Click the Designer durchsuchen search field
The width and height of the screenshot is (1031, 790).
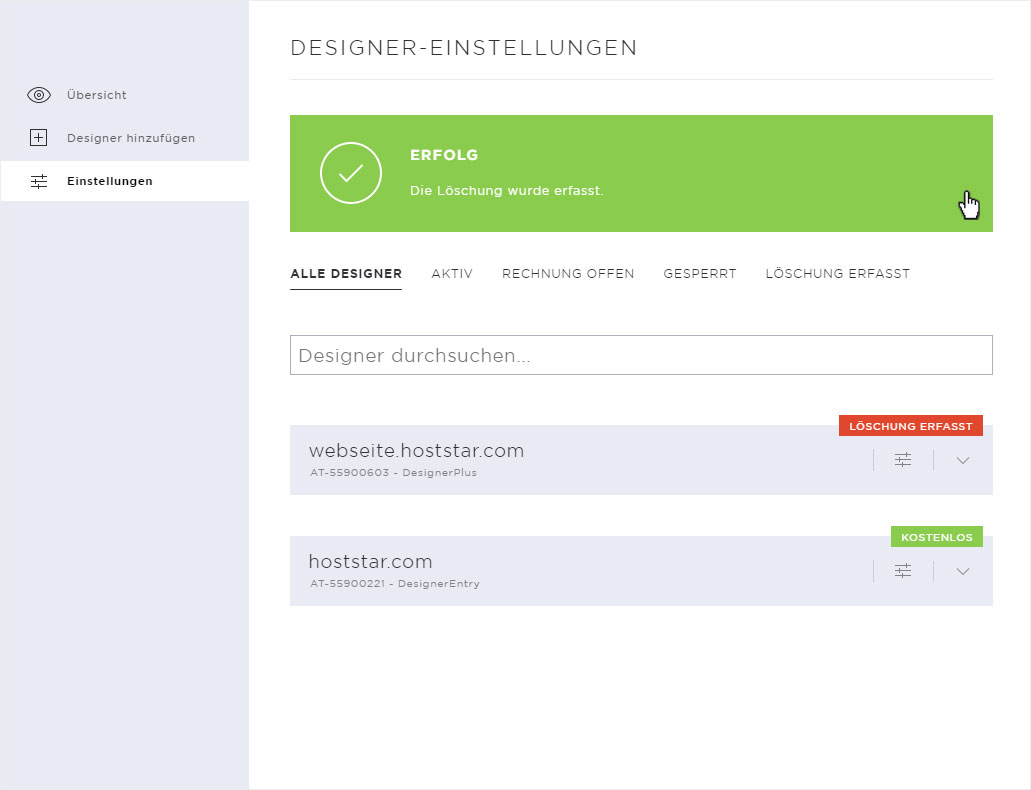point(641,355)
